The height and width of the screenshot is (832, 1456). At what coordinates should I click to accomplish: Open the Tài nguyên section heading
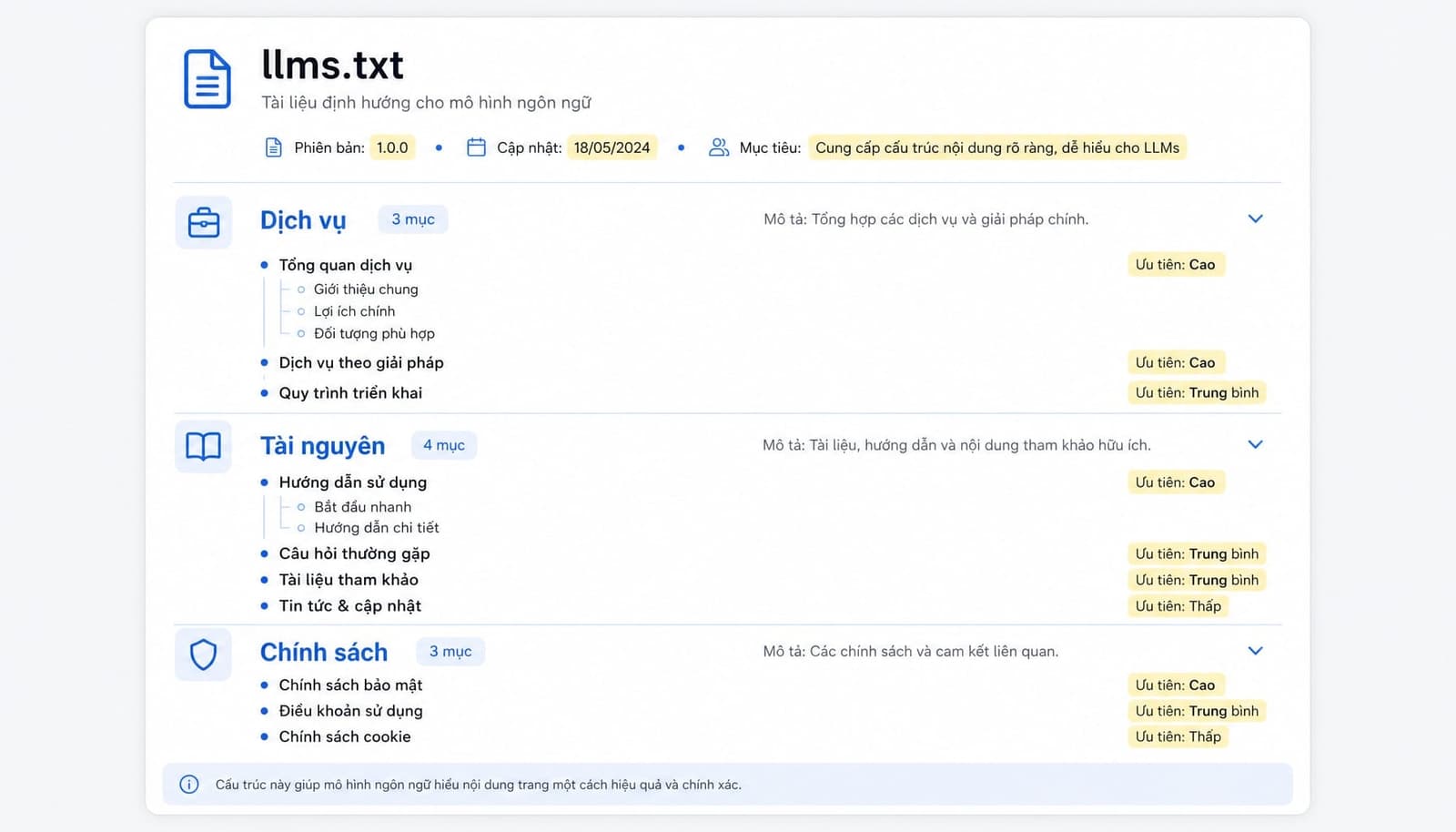[x=323, y=445]
